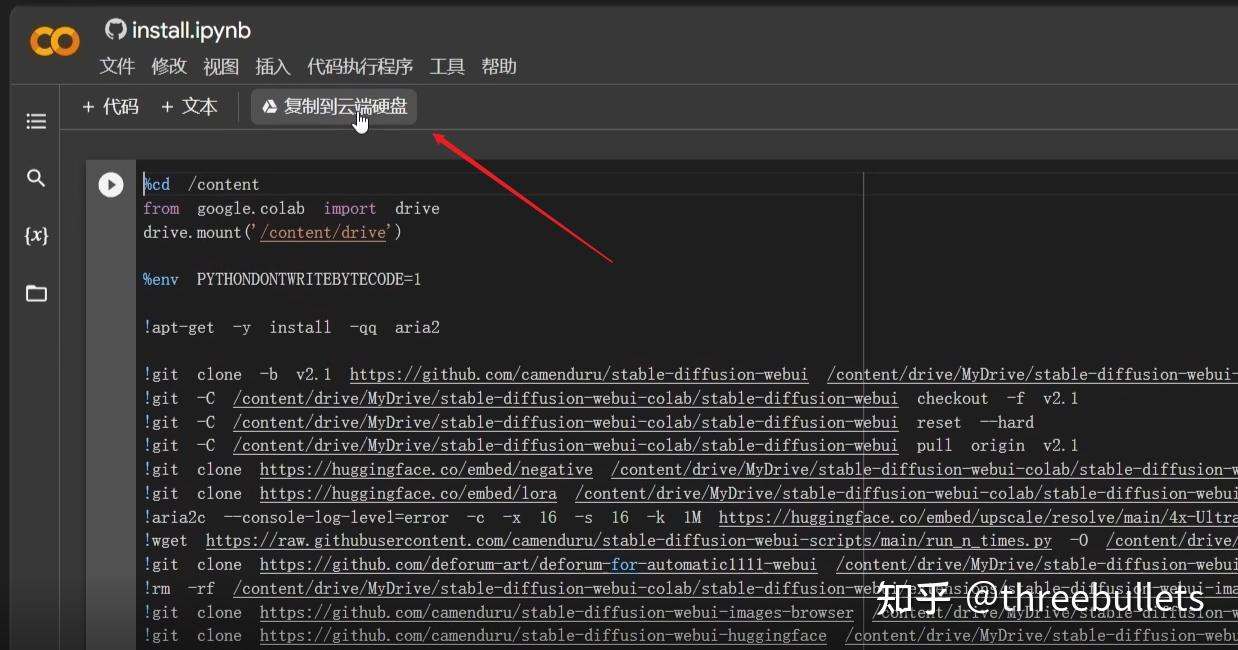Open Colab home via the CO logo

54,41
